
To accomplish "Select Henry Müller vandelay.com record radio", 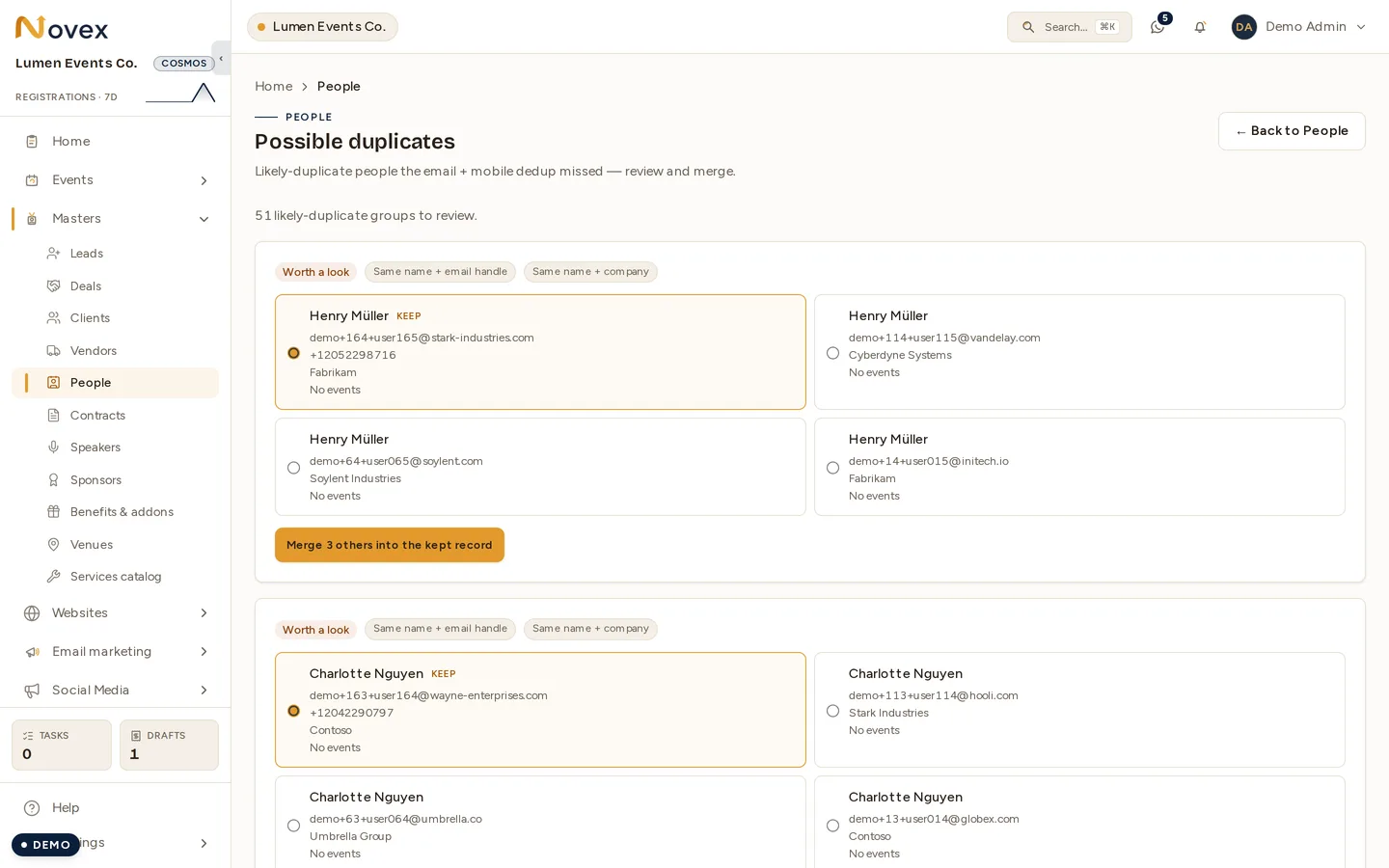I will click(x=832, y=353).
